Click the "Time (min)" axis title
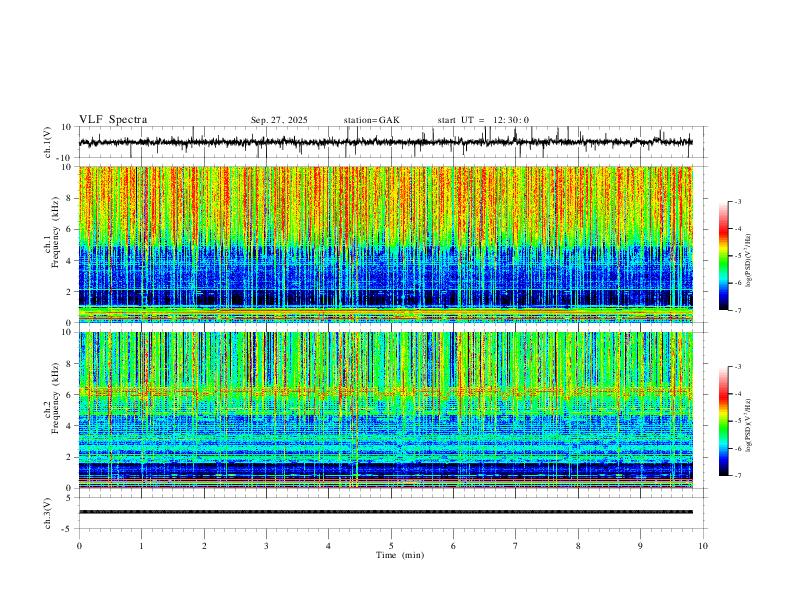 pos(400,555)
